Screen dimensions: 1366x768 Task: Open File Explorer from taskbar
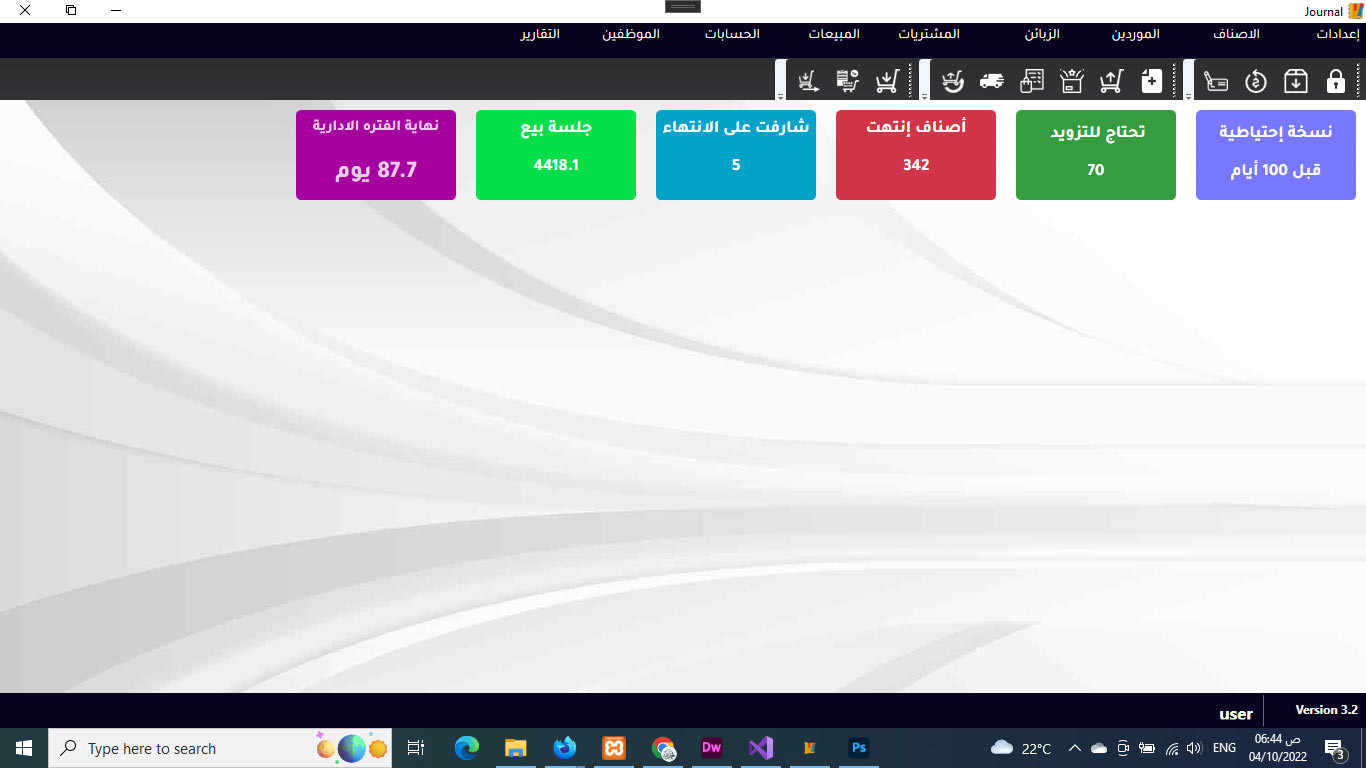pyautogui.click(x=515, y=748)
